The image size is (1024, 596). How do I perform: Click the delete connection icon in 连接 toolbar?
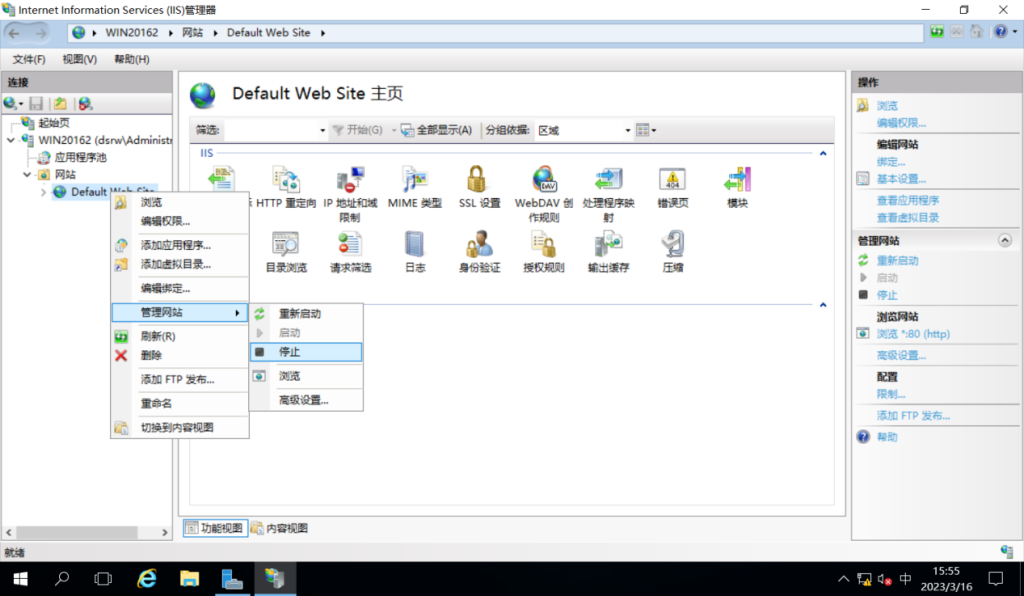[85, 104]
